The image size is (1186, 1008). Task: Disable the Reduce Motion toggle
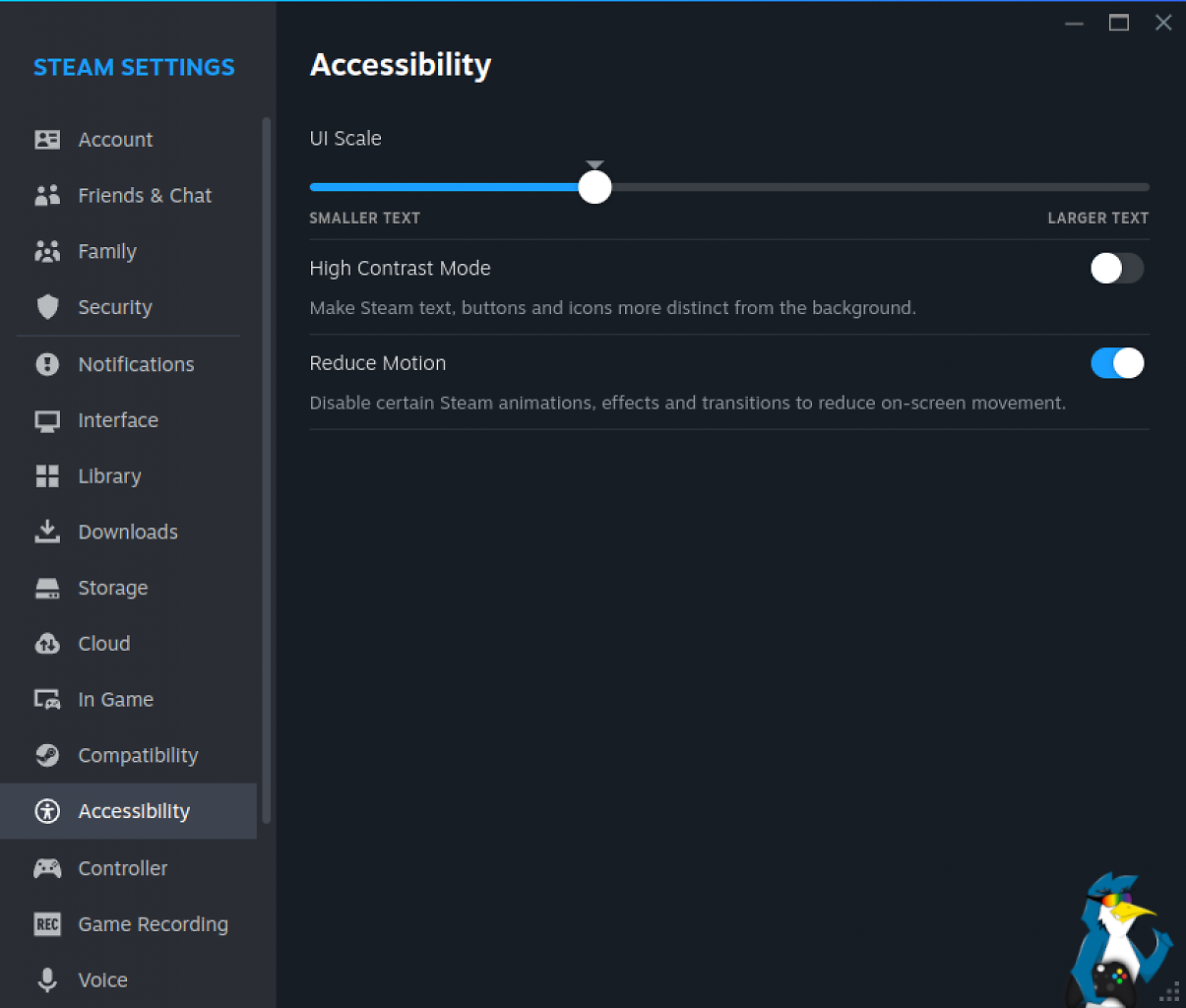(x=1117, y=363)
